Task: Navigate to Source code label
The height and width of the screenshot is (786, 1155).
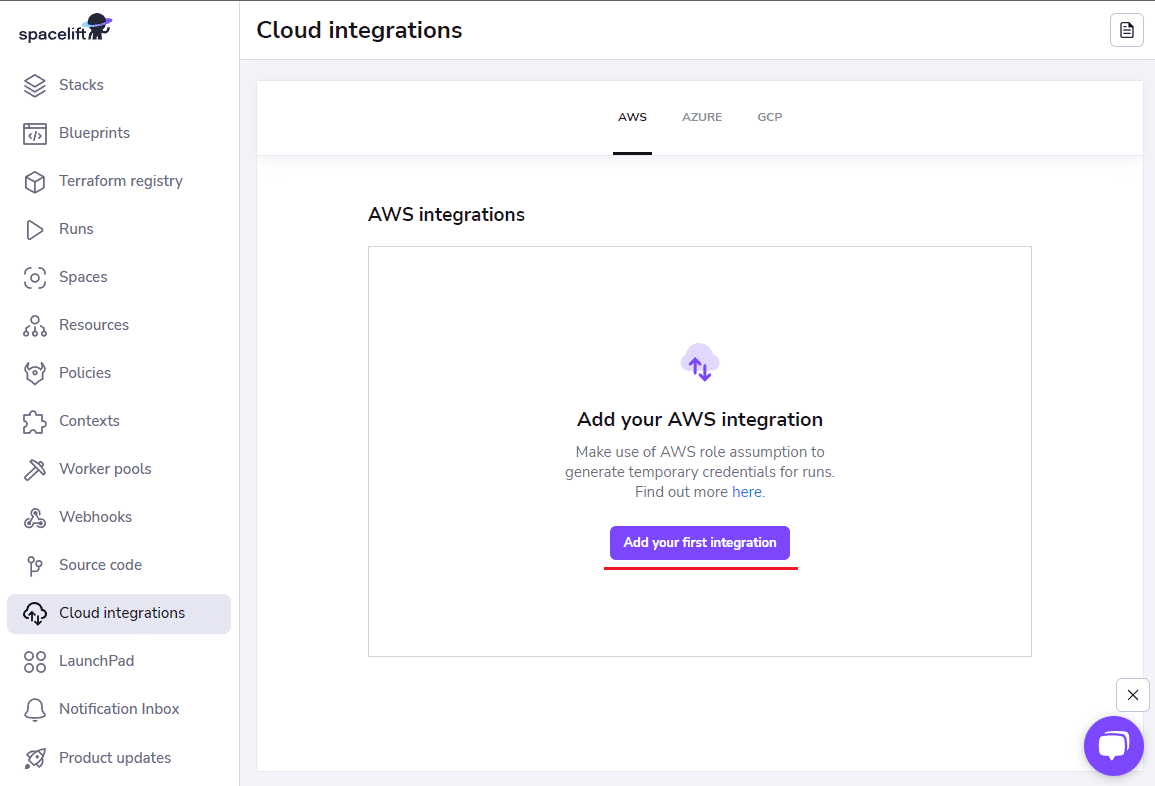Action: [100, 565]
